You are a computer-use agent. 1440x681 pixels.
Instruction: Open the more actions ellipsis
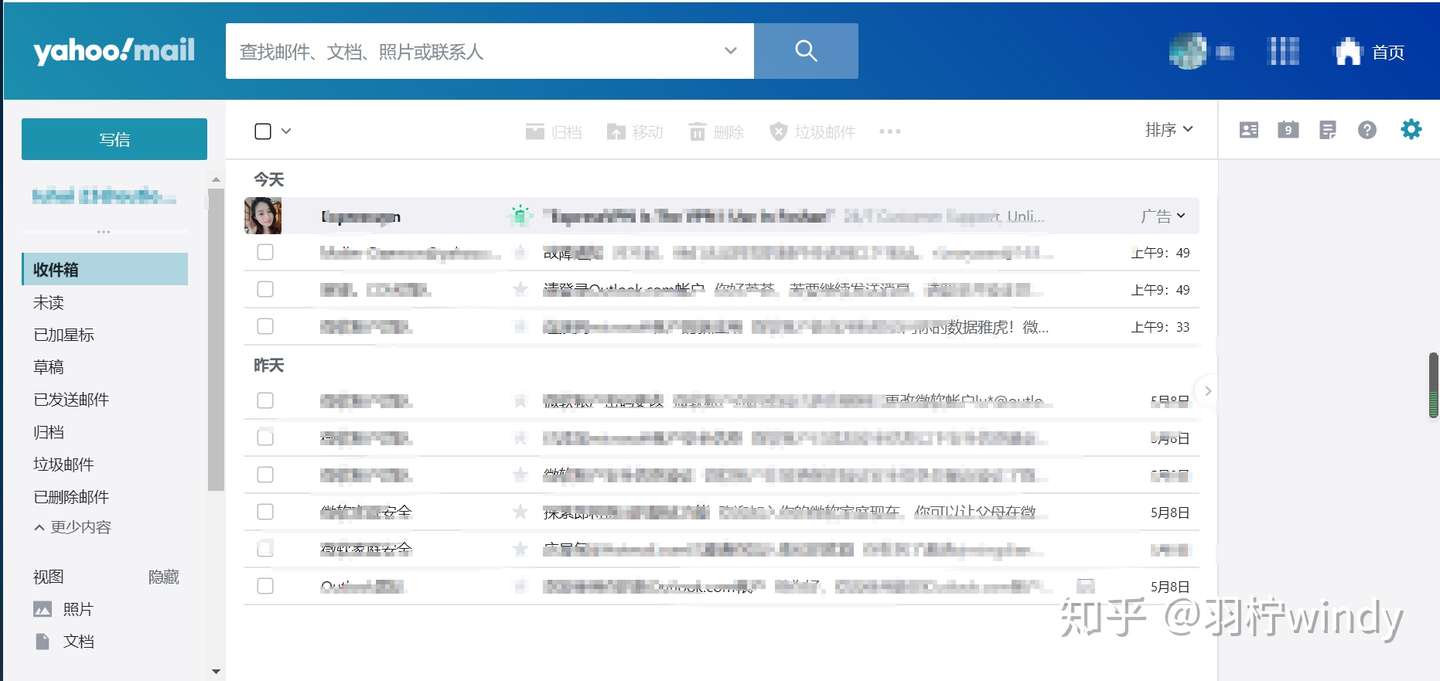tap(890, 132)
